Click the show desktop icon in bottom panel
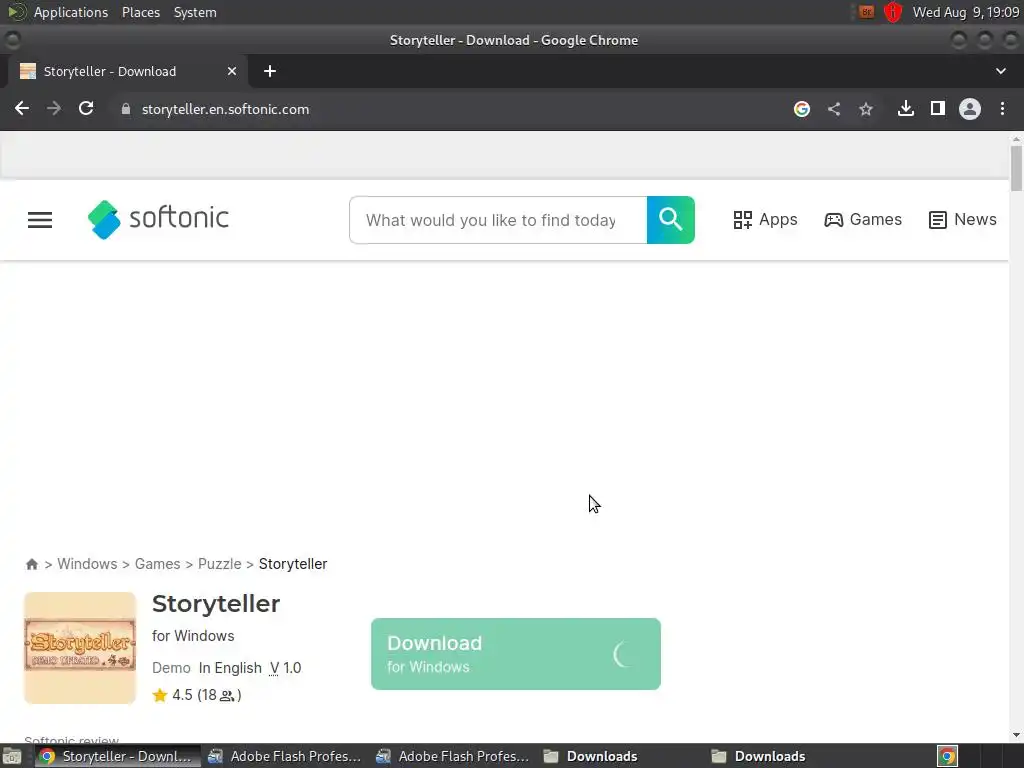Image resolution: width=1024 pixels, height=768 pixels. [12, 756]
